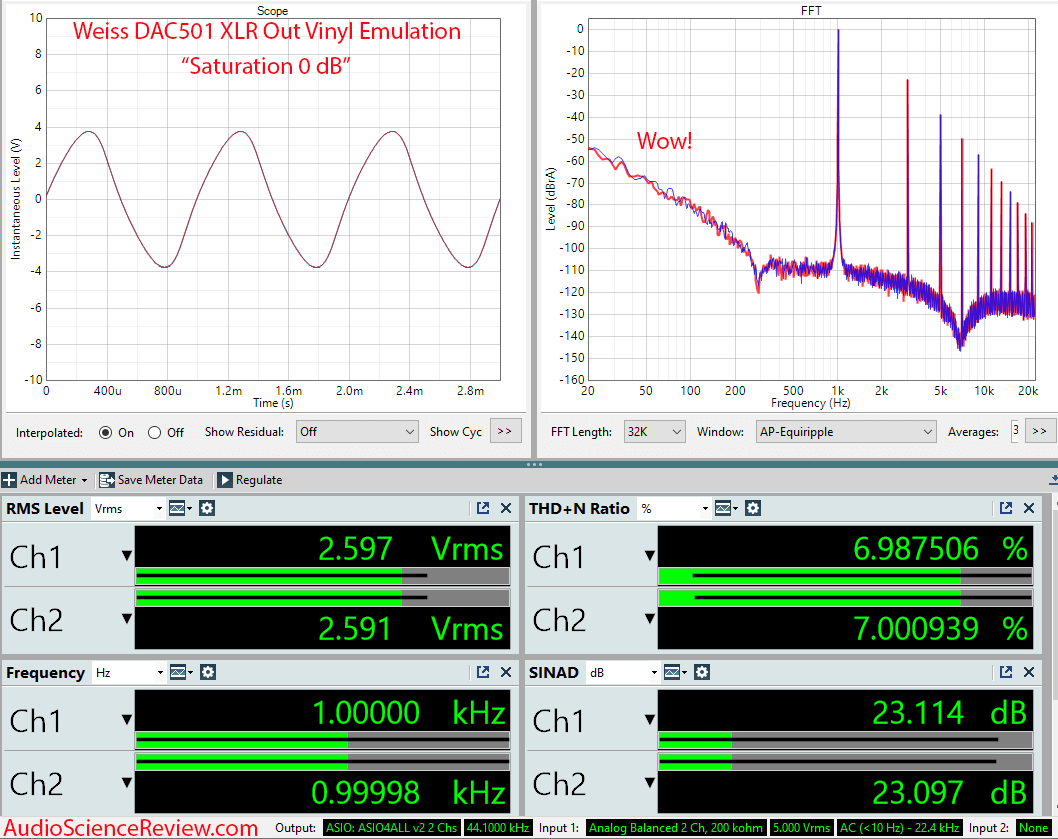Close the THD+N Ratio meter

(x=1028, y=508)
